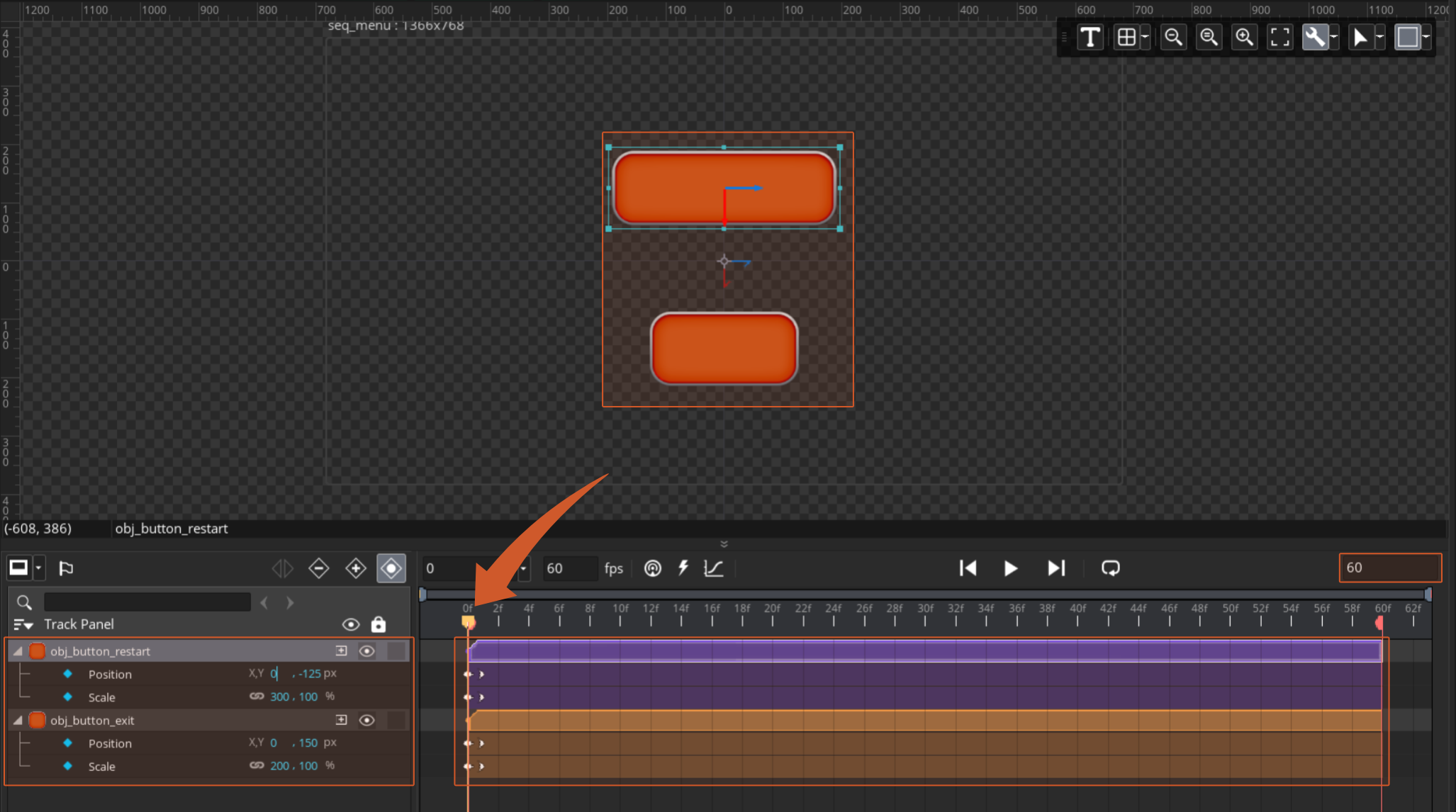Click the red end marker at 60f
The image size is (1456, 812).
tap(1379, 623)
